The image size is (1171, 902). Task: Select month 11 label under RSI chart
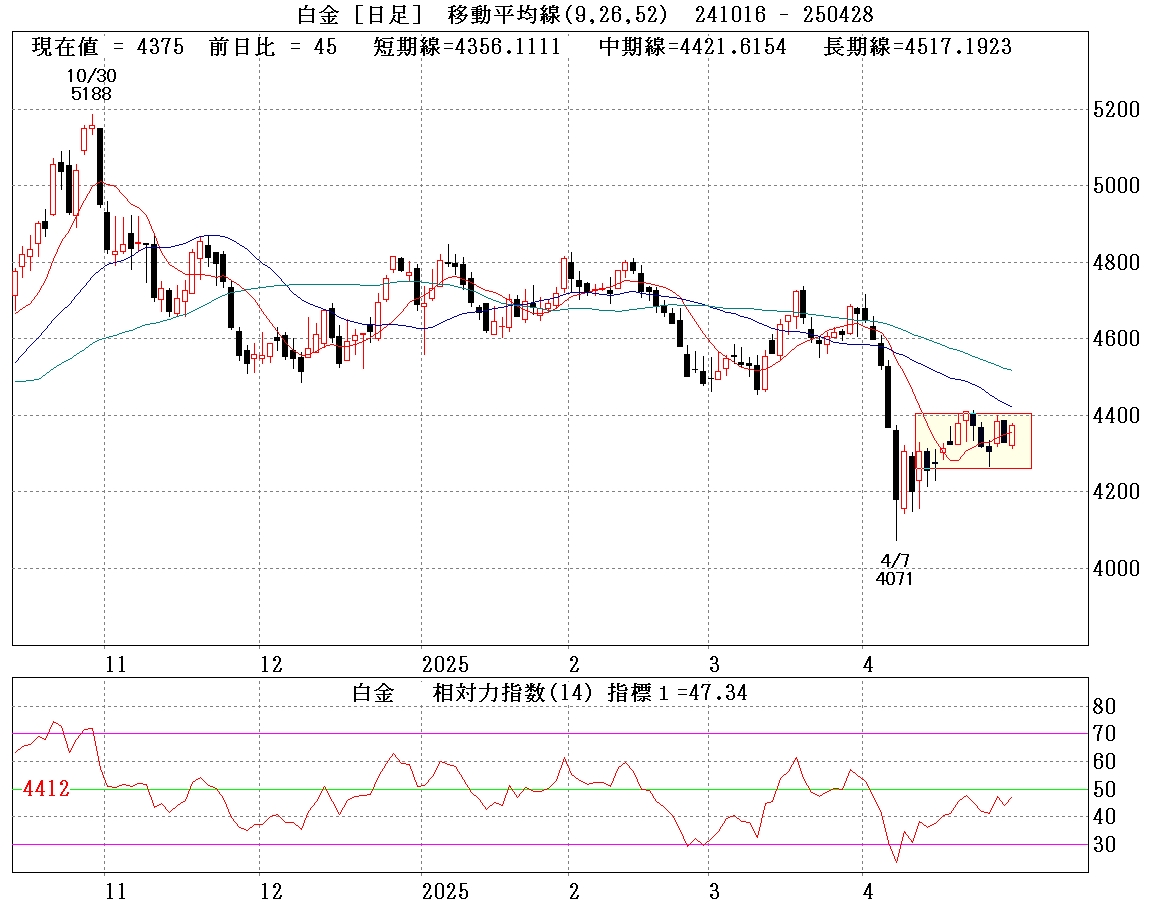[x=116, y=891]
